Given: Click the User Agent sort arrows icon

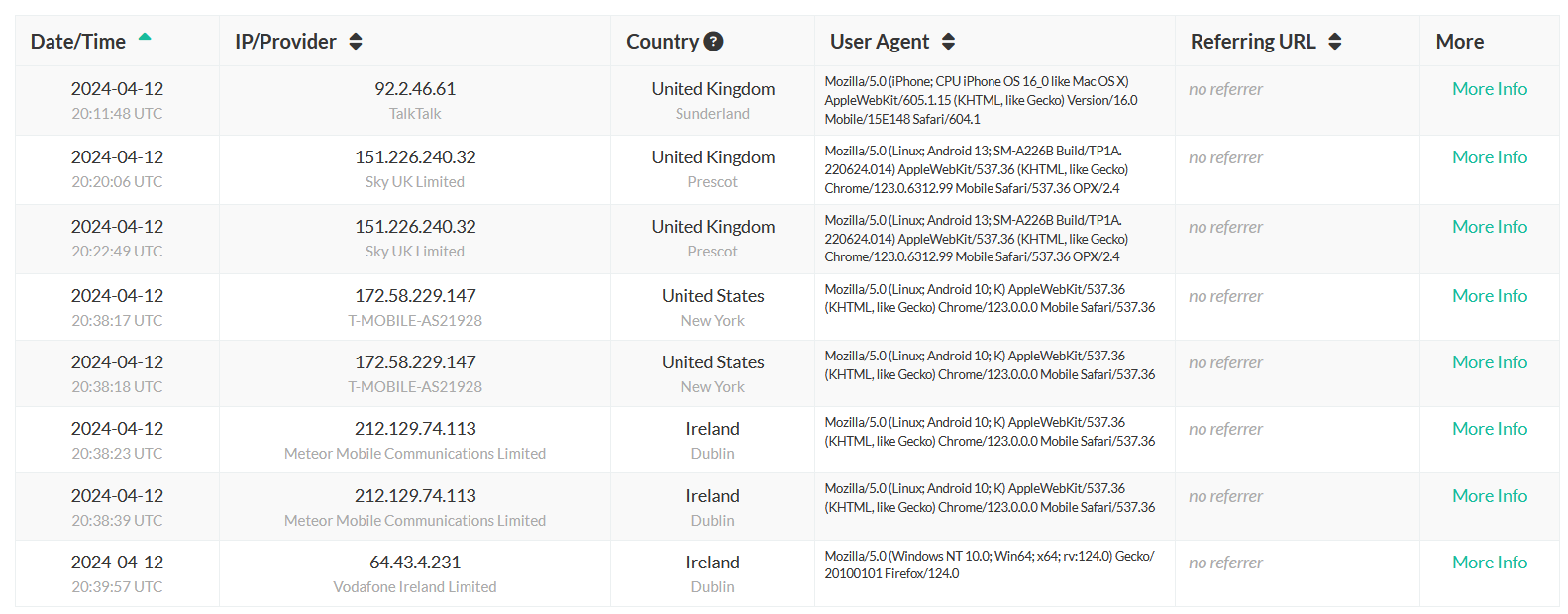Looking at the screenshot, I should click(x=948, y=42).
